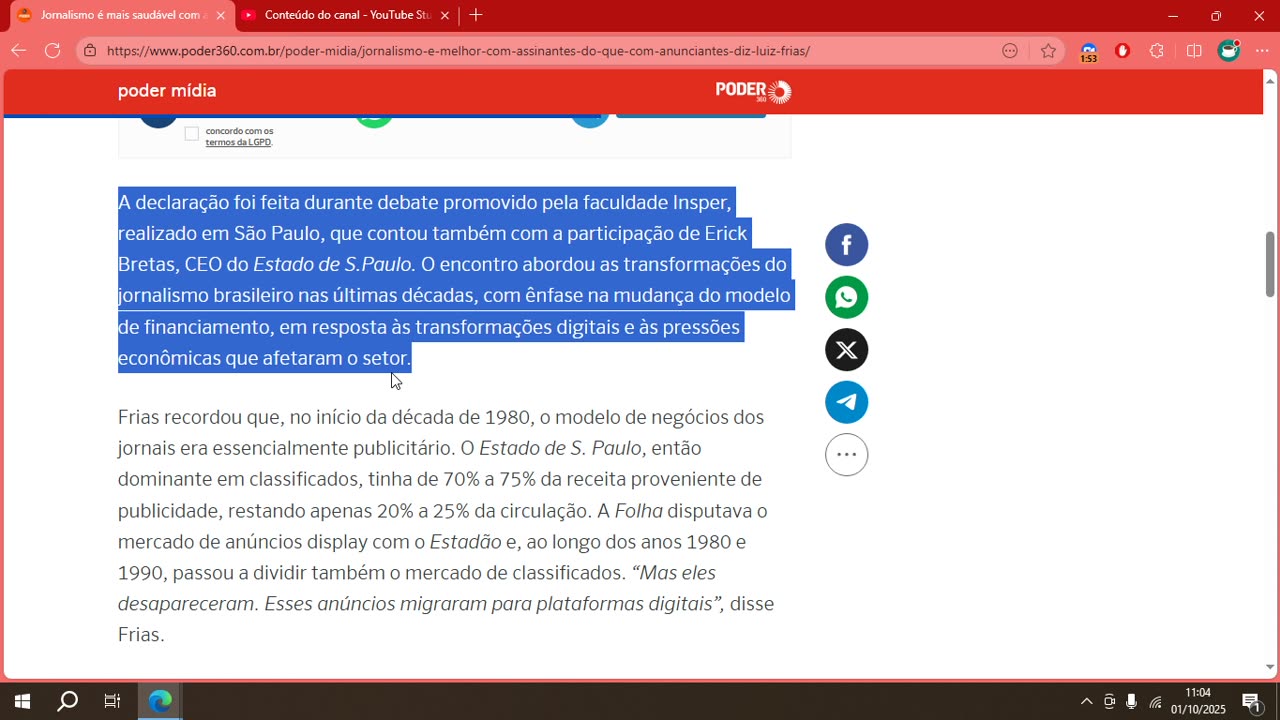The width and height of the screenshot is (1280, 720).
Task: Show hidden system tray icons
Action: (1087, 701)
